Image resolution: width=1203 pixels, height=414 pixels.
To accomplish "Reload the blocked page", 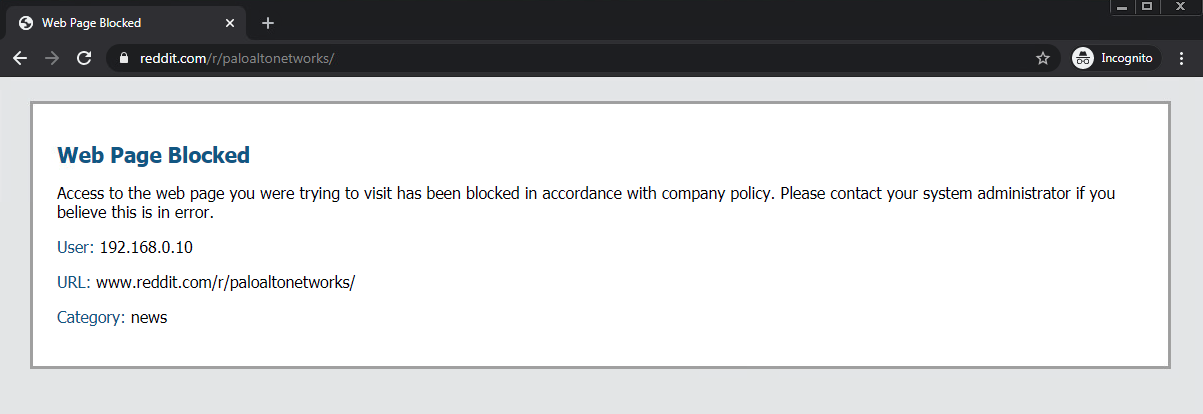I will click(x=84, y=58).
